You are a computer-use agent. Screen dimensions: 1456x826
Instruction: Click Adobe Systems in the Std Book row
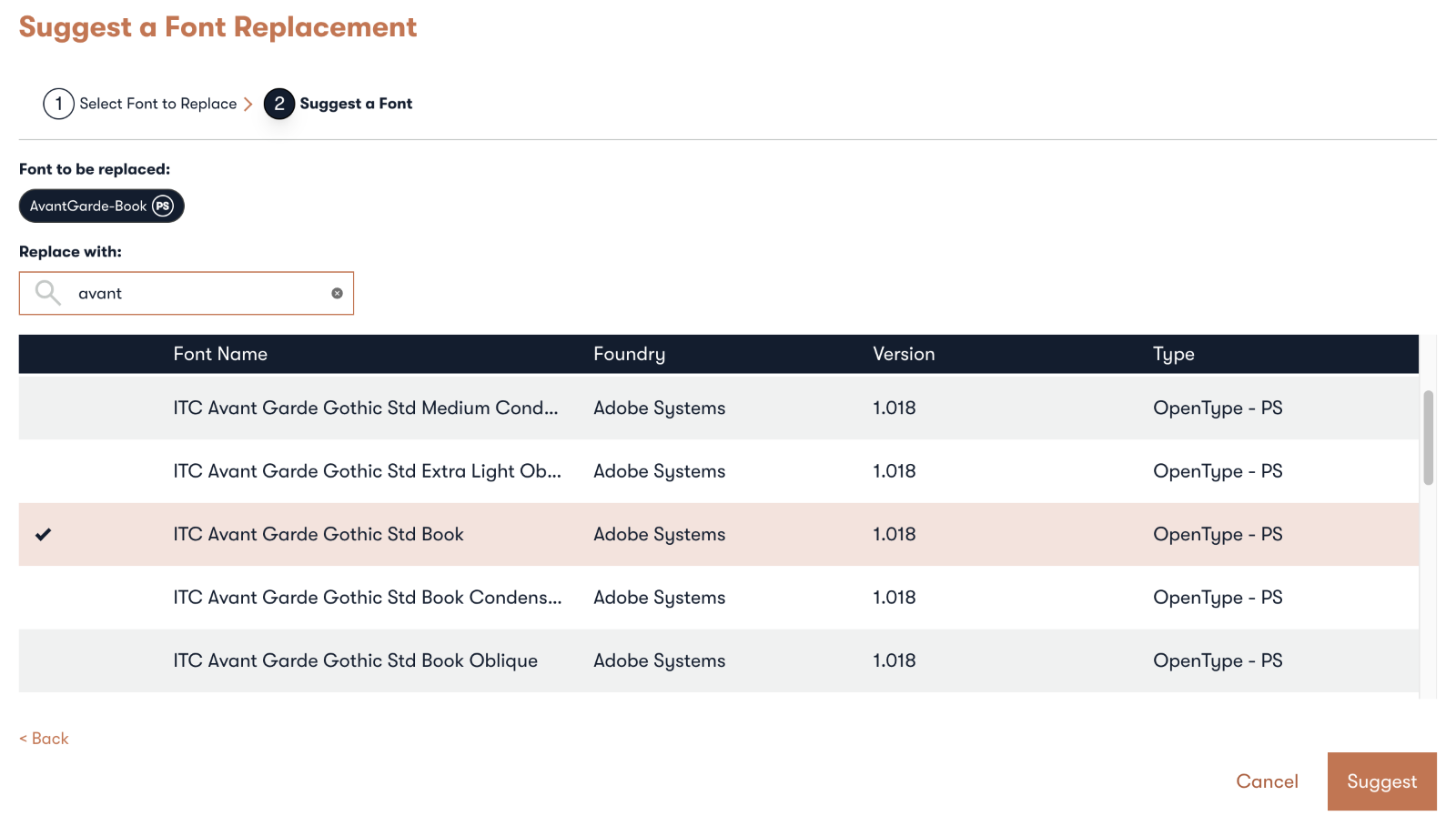click(x=659, y=535)
